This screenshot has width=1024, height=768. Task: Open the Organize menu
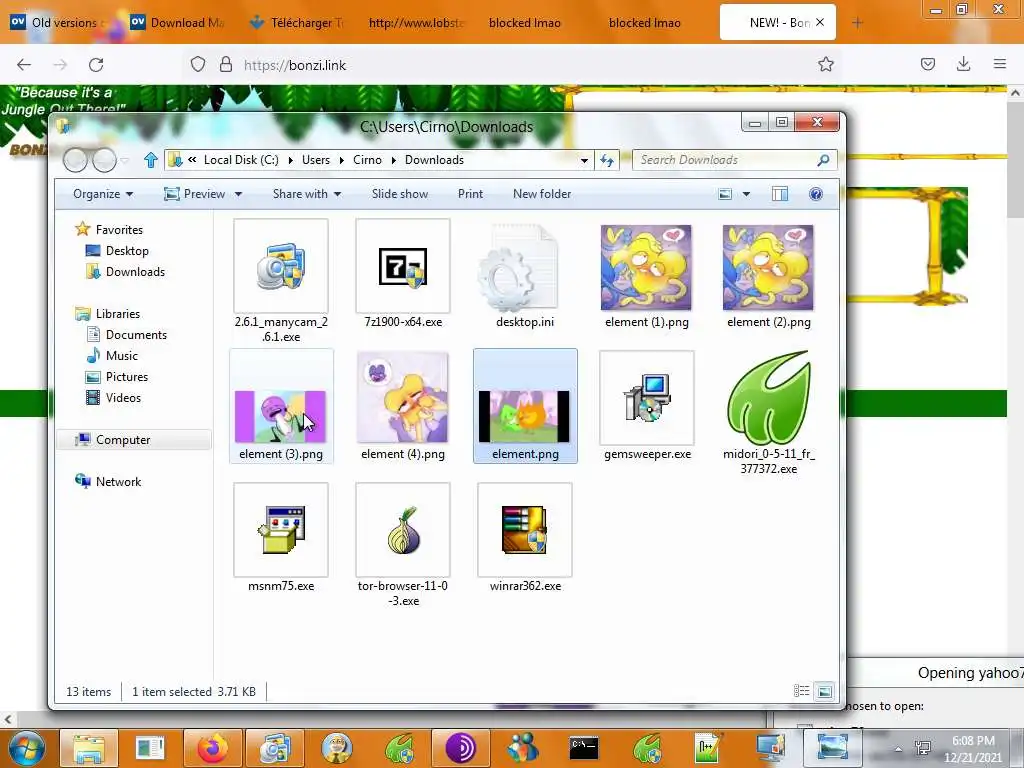(x=103, y=194)
